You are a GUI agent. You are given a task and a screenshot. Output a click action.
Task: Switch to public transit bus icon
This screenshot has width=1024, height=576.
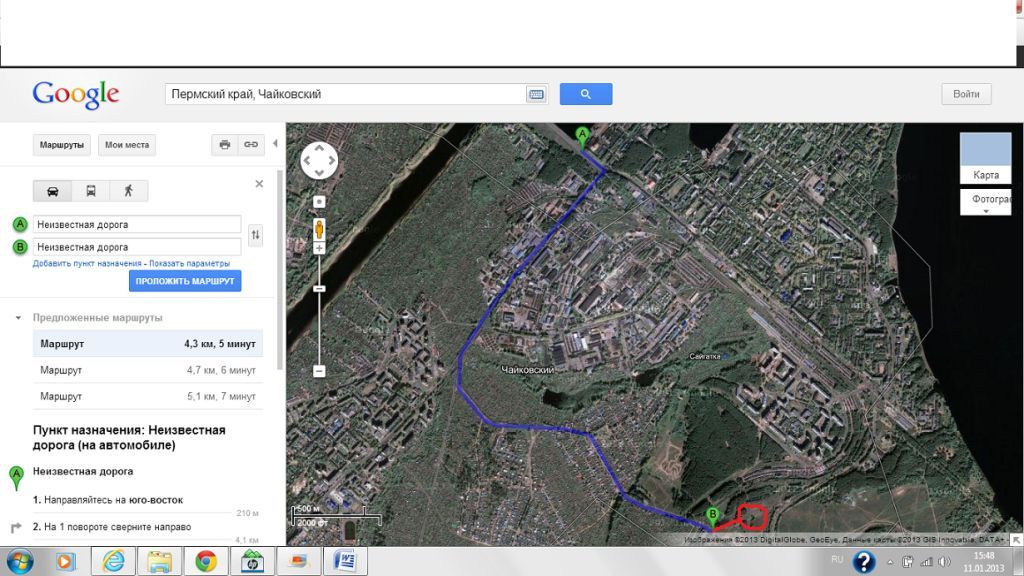pos(90,191)
